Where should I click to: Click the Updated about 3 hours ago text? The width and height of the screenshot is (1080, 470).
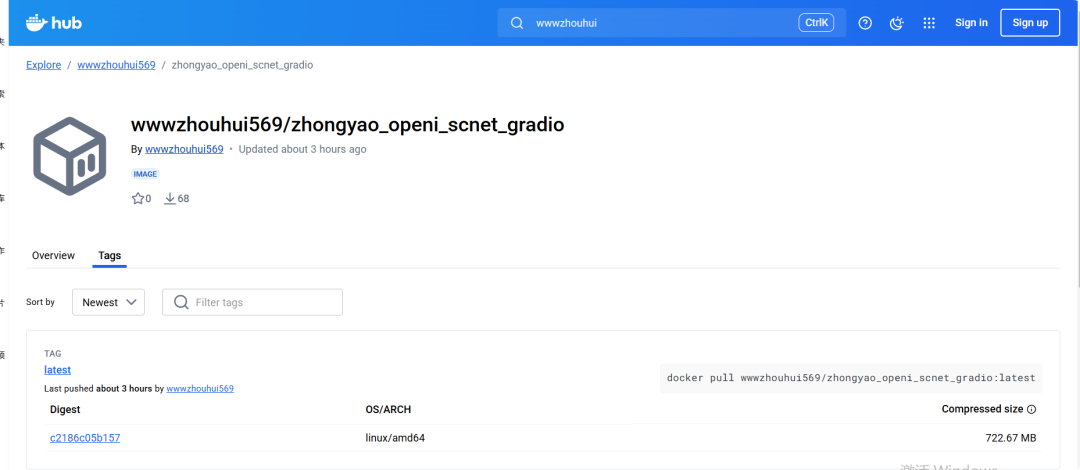point(302,149)
